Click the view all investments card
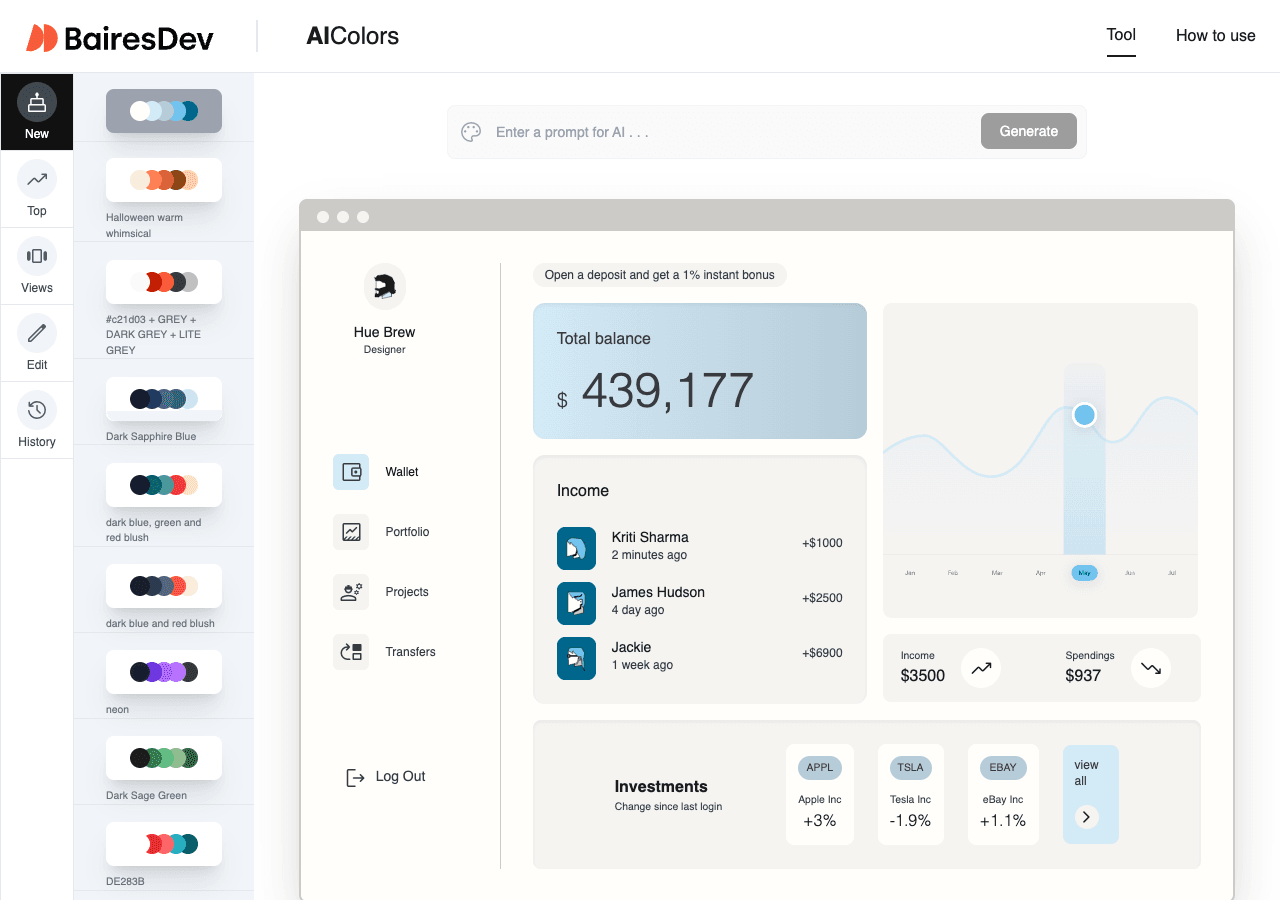 [x=1090, y=794]
